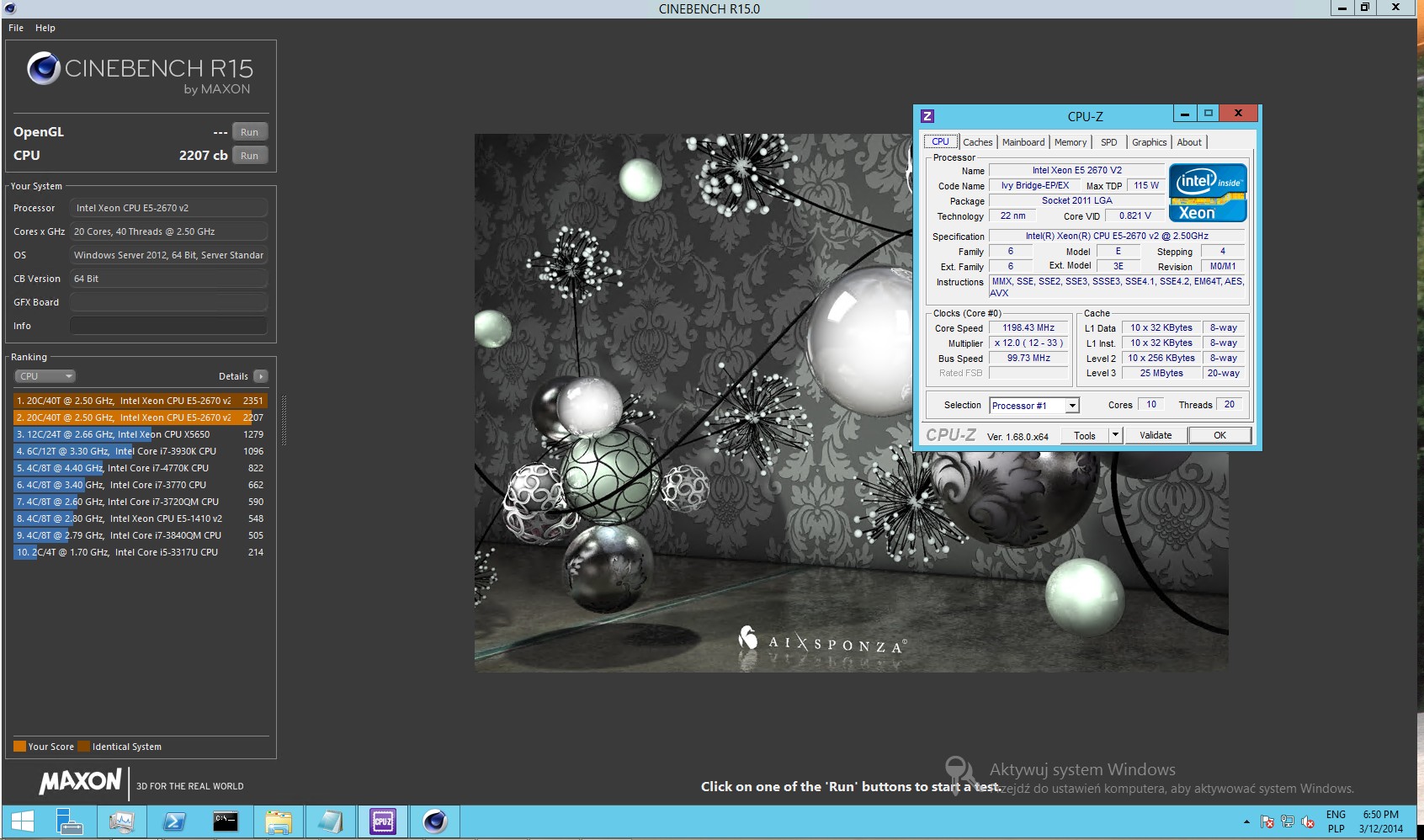Image resolution: width=1424 pixels, height=840 pixels.
Task: Select the Core i7-3930K ranking entry
Action: (140, 451)
